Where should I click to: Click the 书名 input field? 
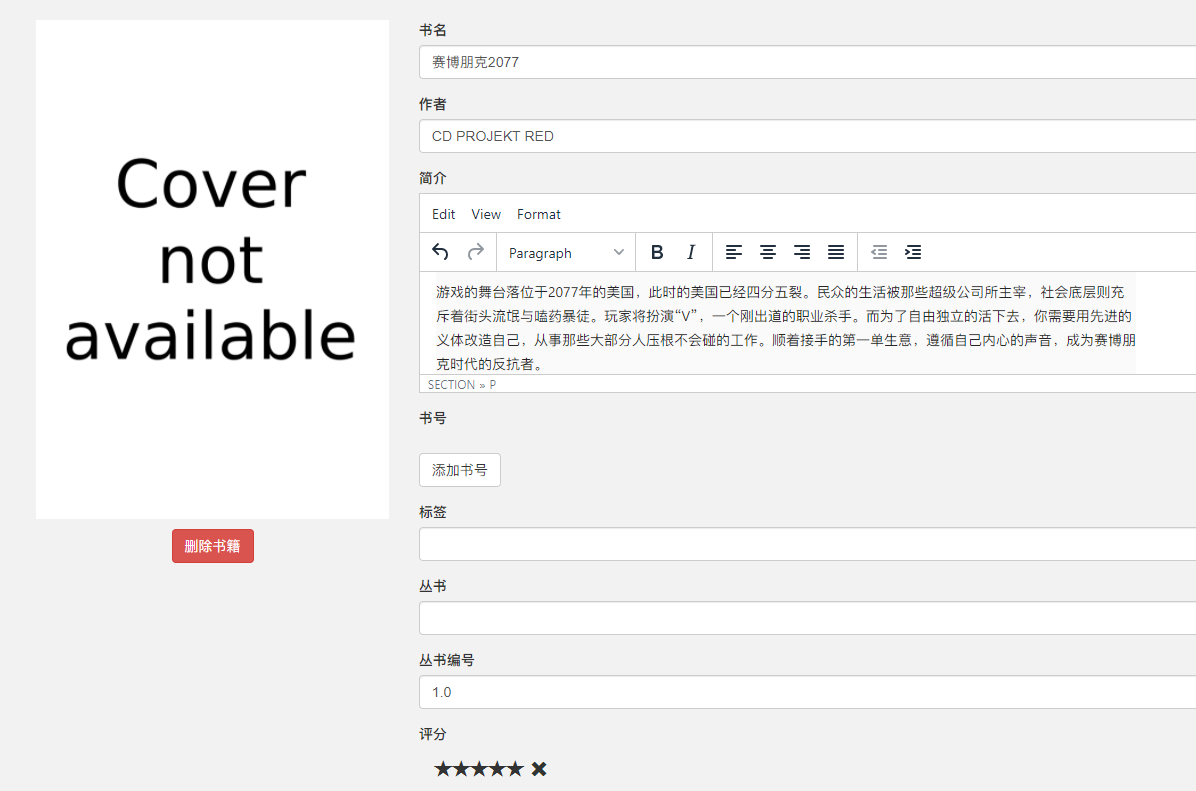(x=807, y=62)
